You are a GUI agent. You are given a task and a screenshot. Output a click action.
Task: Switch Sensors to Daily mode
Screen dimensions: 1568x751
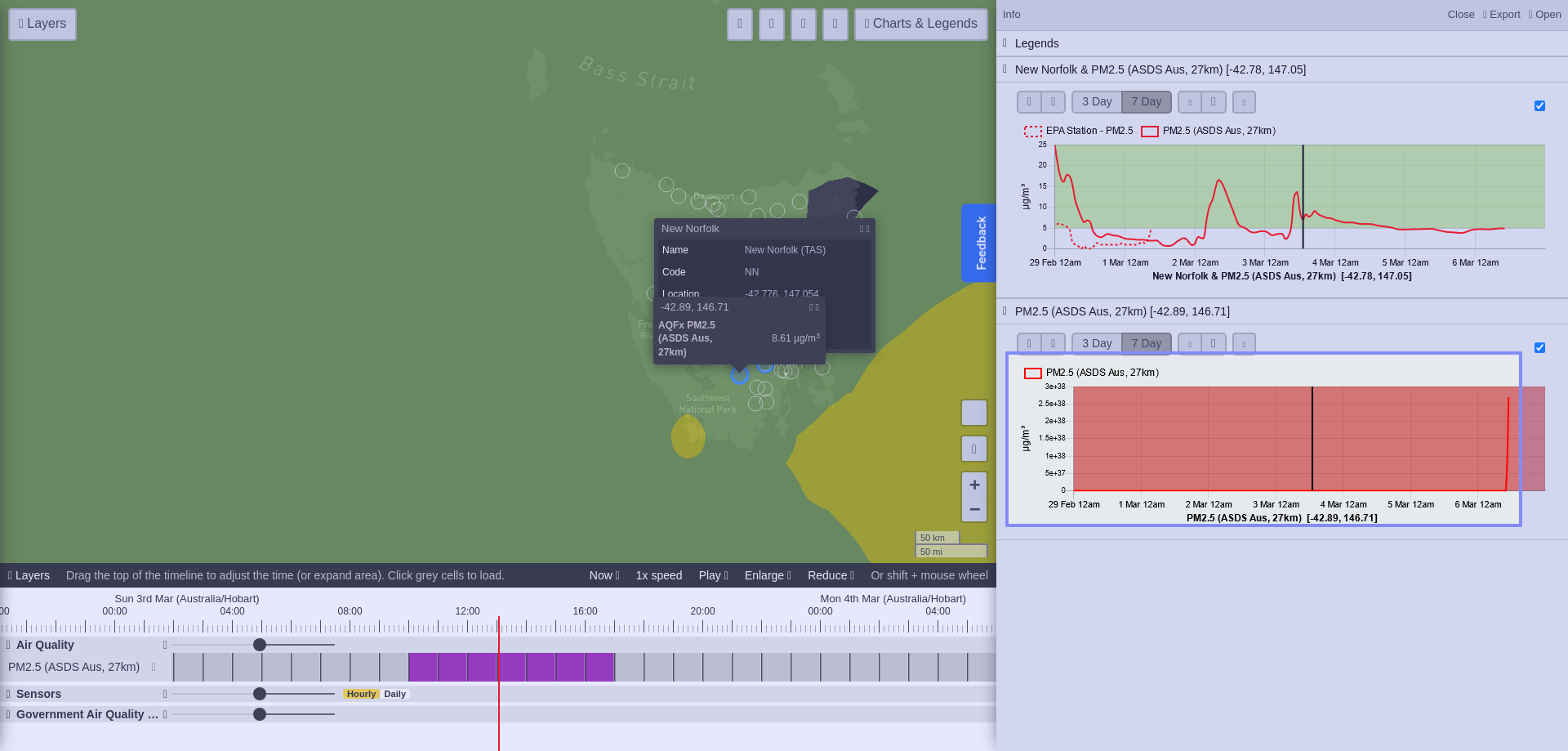[x=394, y=694]
